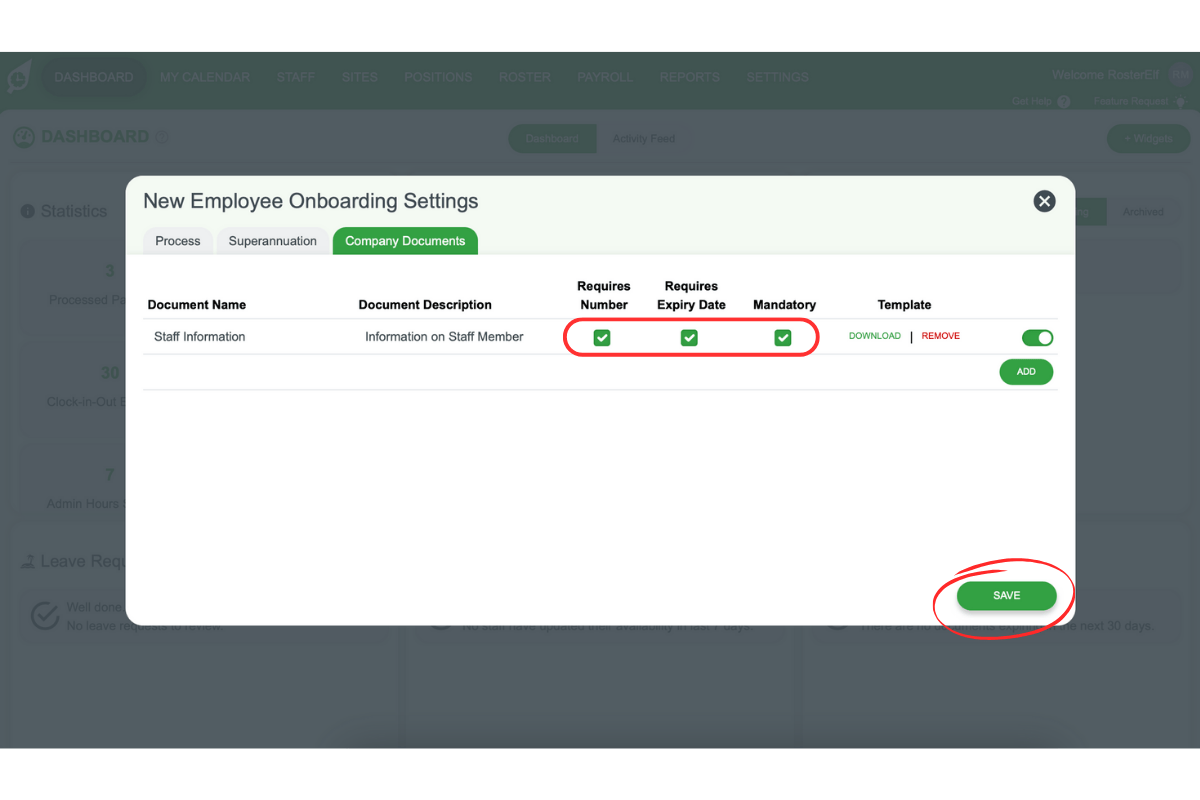Click the Archived tab in background
1200x800 pixels.
1143,212
